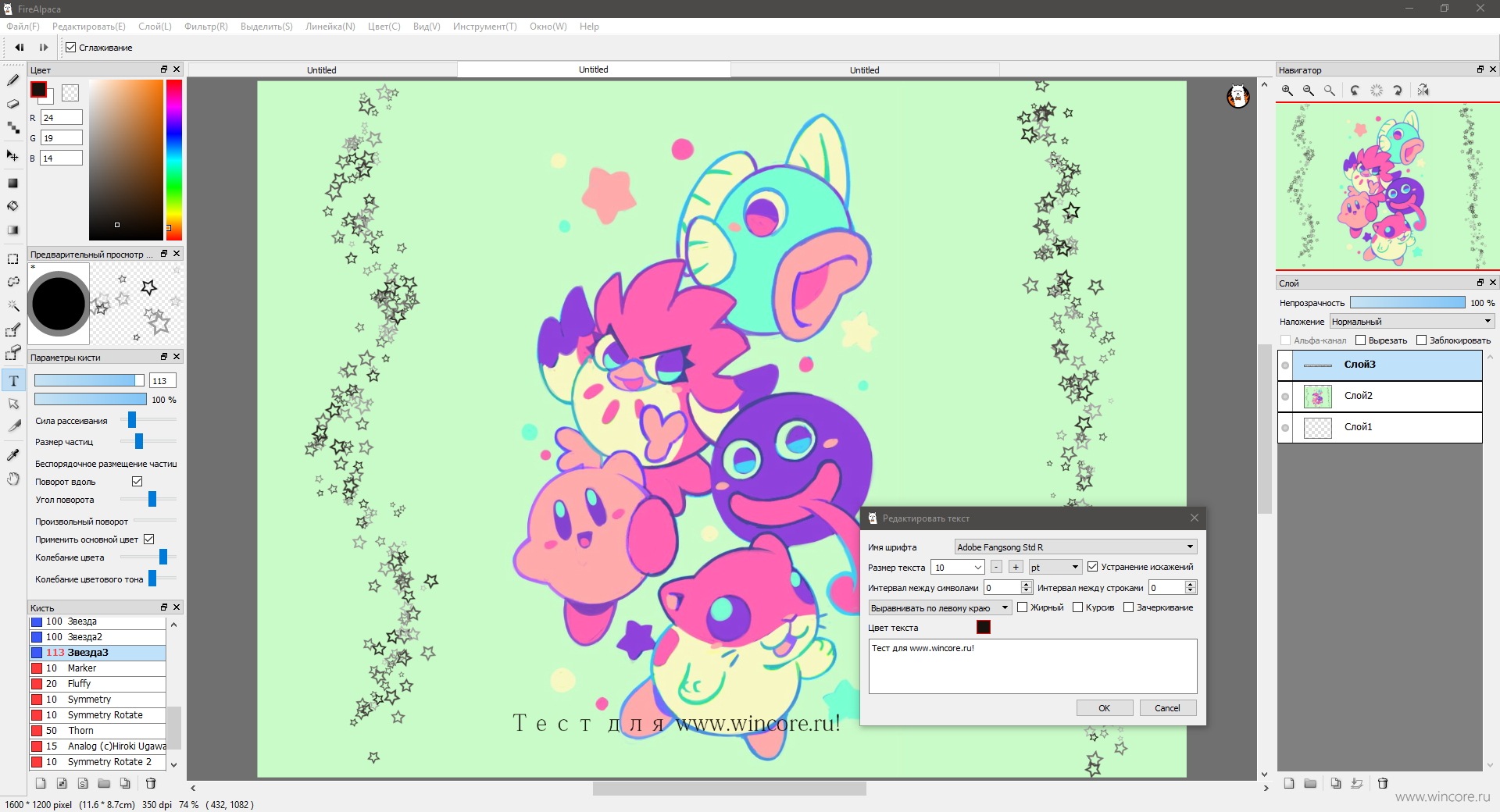Open the Инструмент menu
1500x812 pixels.
(x=484, y=27)
